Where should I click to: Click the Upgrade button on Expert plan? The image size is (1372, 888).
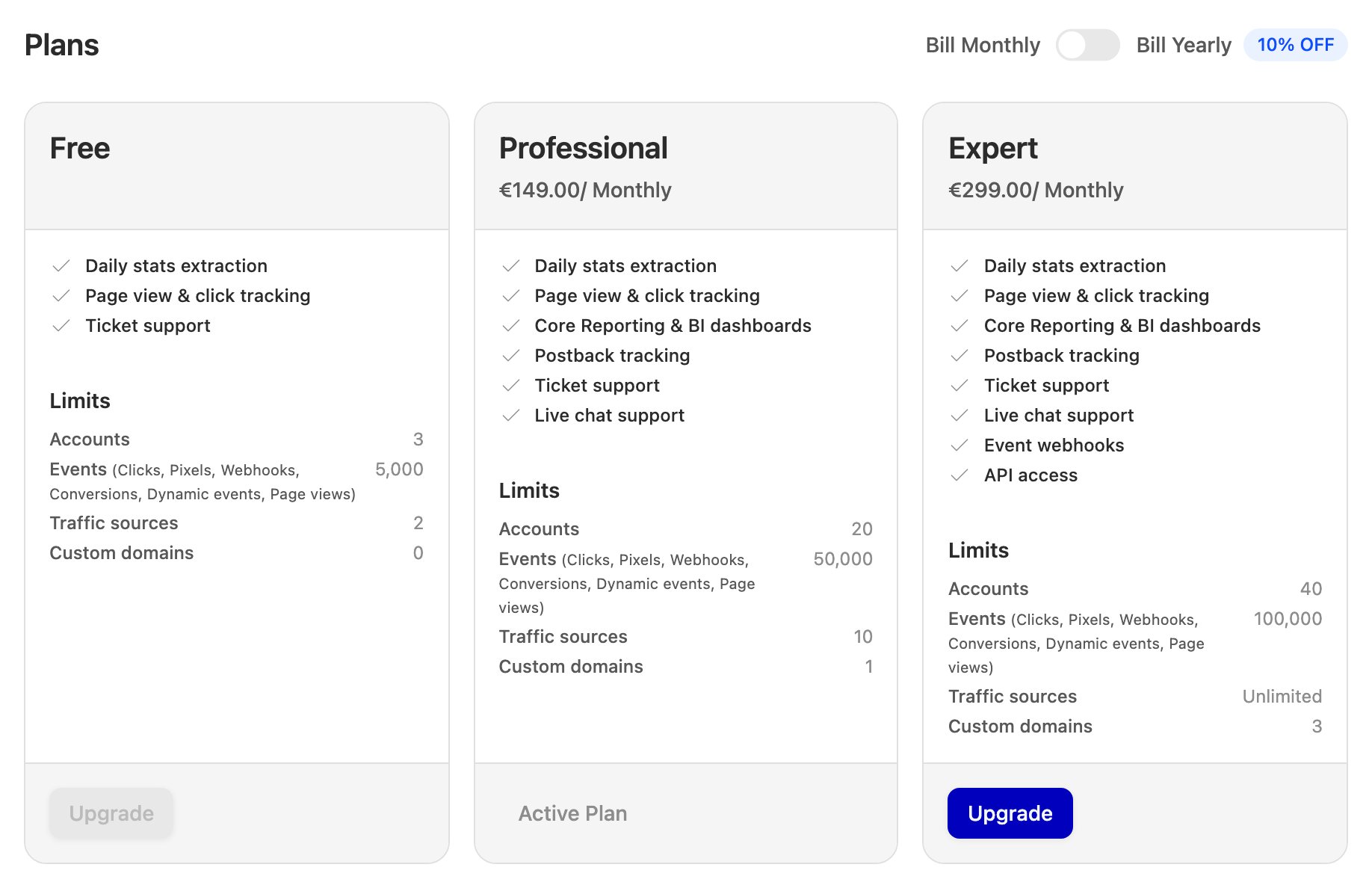coord(1010,813)
